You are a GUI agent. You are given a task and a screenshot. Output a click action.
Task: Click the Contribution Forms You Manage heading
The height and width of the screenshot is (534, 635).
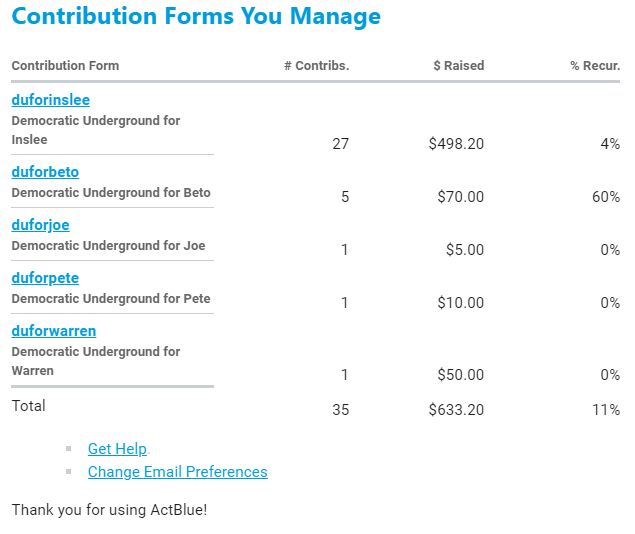point(196,17)
